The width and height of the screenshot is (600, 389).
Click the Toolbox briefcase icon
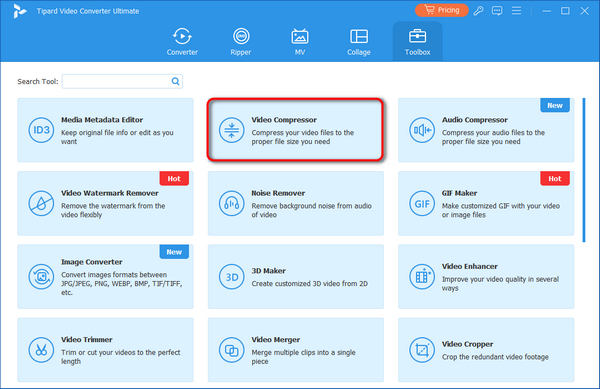(417, 36)
